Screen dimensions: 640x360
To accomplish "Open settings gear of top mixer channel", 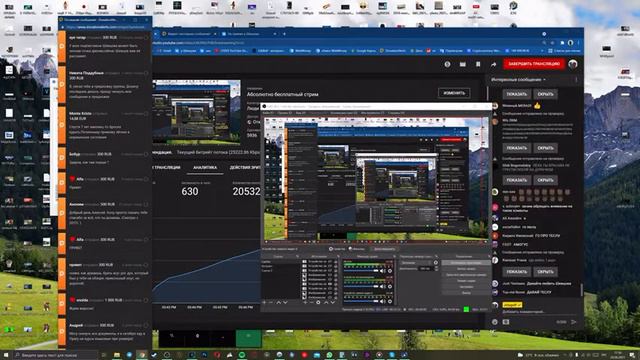I will coord(390,271).
